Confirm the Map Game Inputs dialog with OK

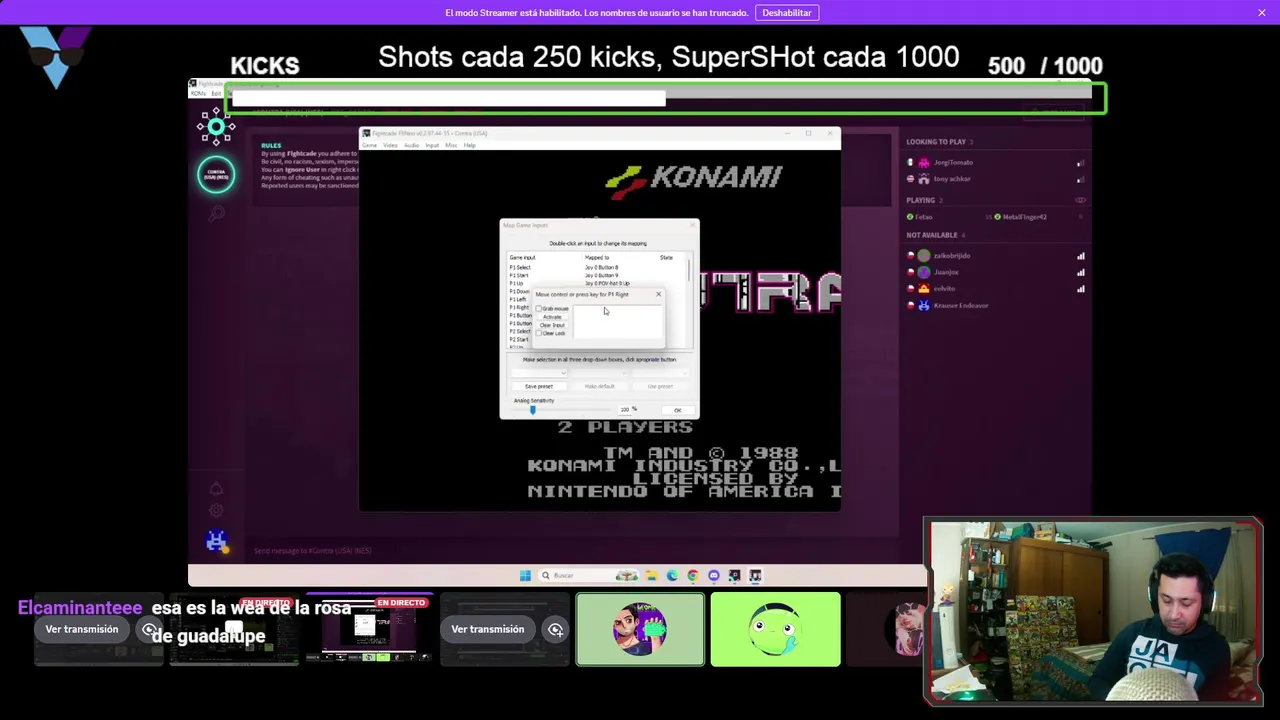[677, 410]
